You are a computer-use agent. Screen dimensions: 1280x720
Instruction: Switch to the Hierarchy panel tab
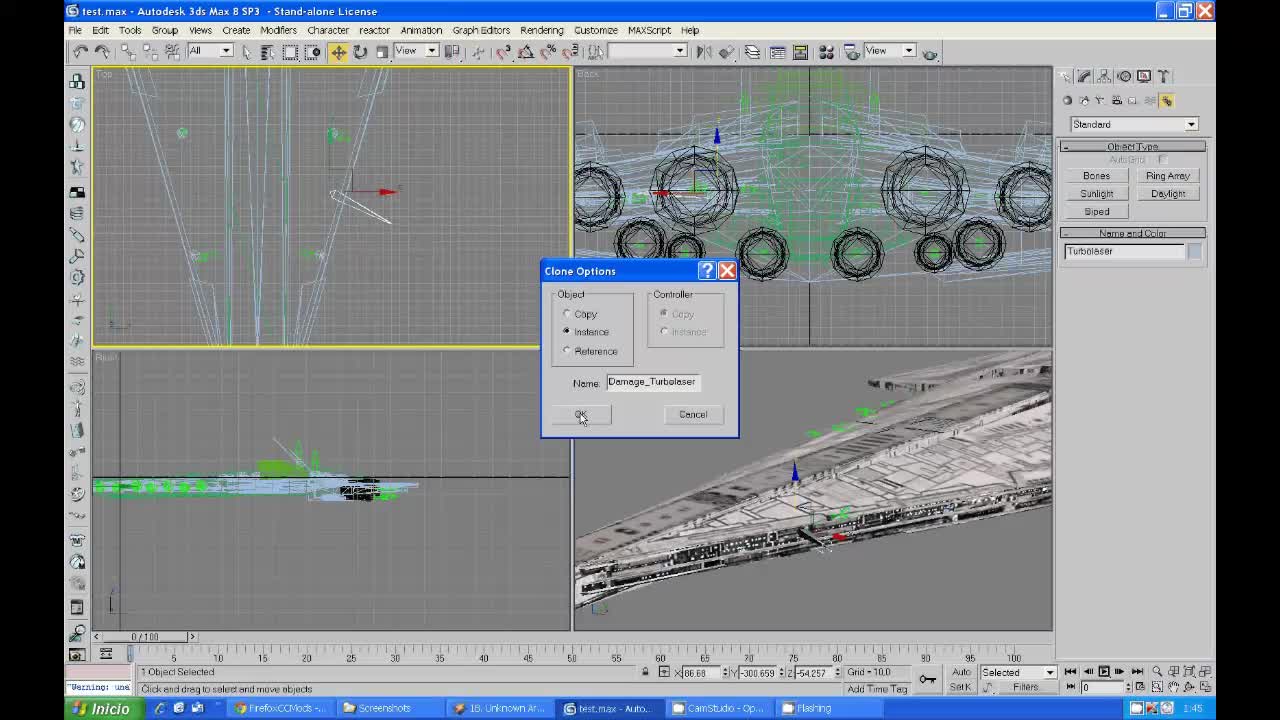1104,77
